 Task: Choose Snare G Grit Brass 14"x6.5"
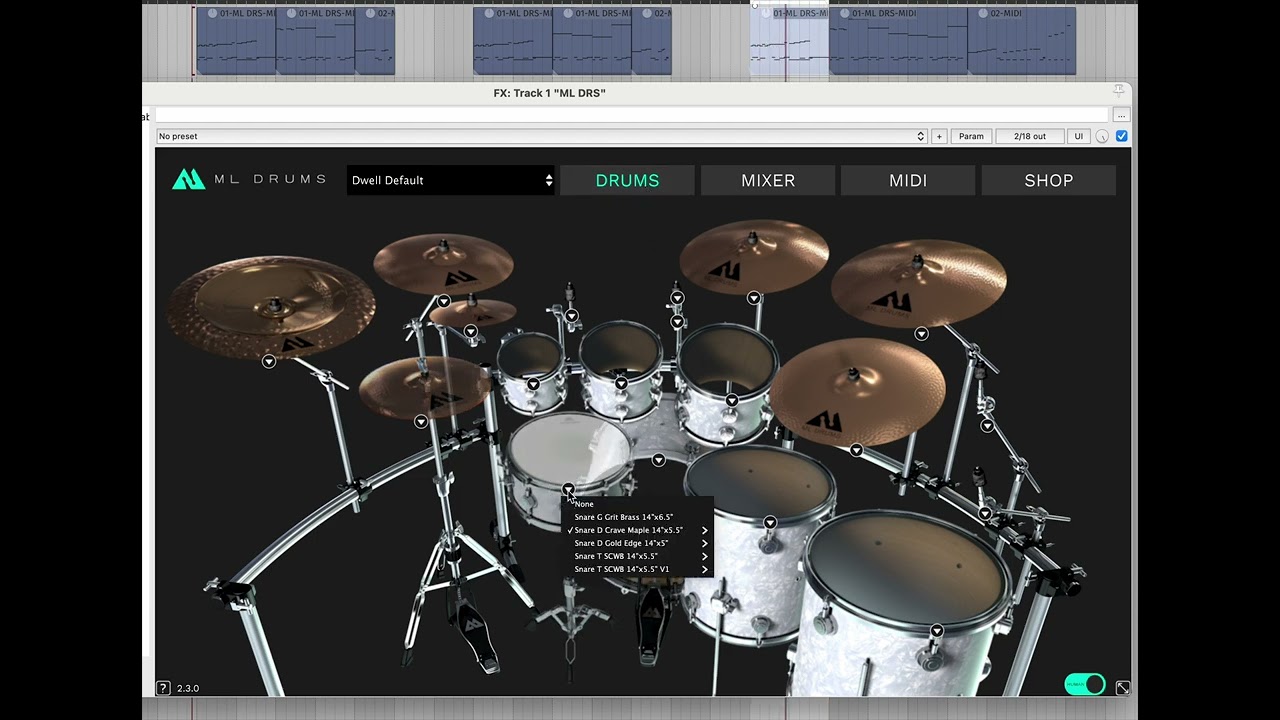(638, 517)
